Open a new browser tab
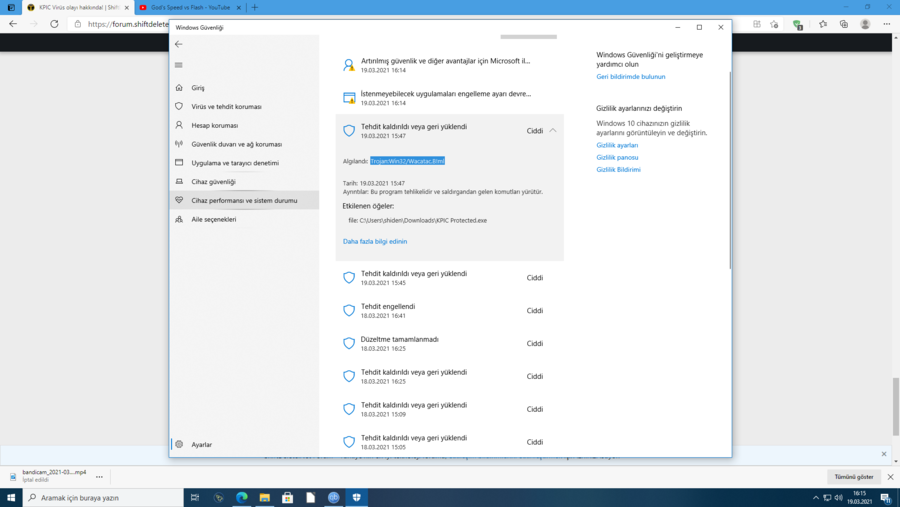 point(255,7)
